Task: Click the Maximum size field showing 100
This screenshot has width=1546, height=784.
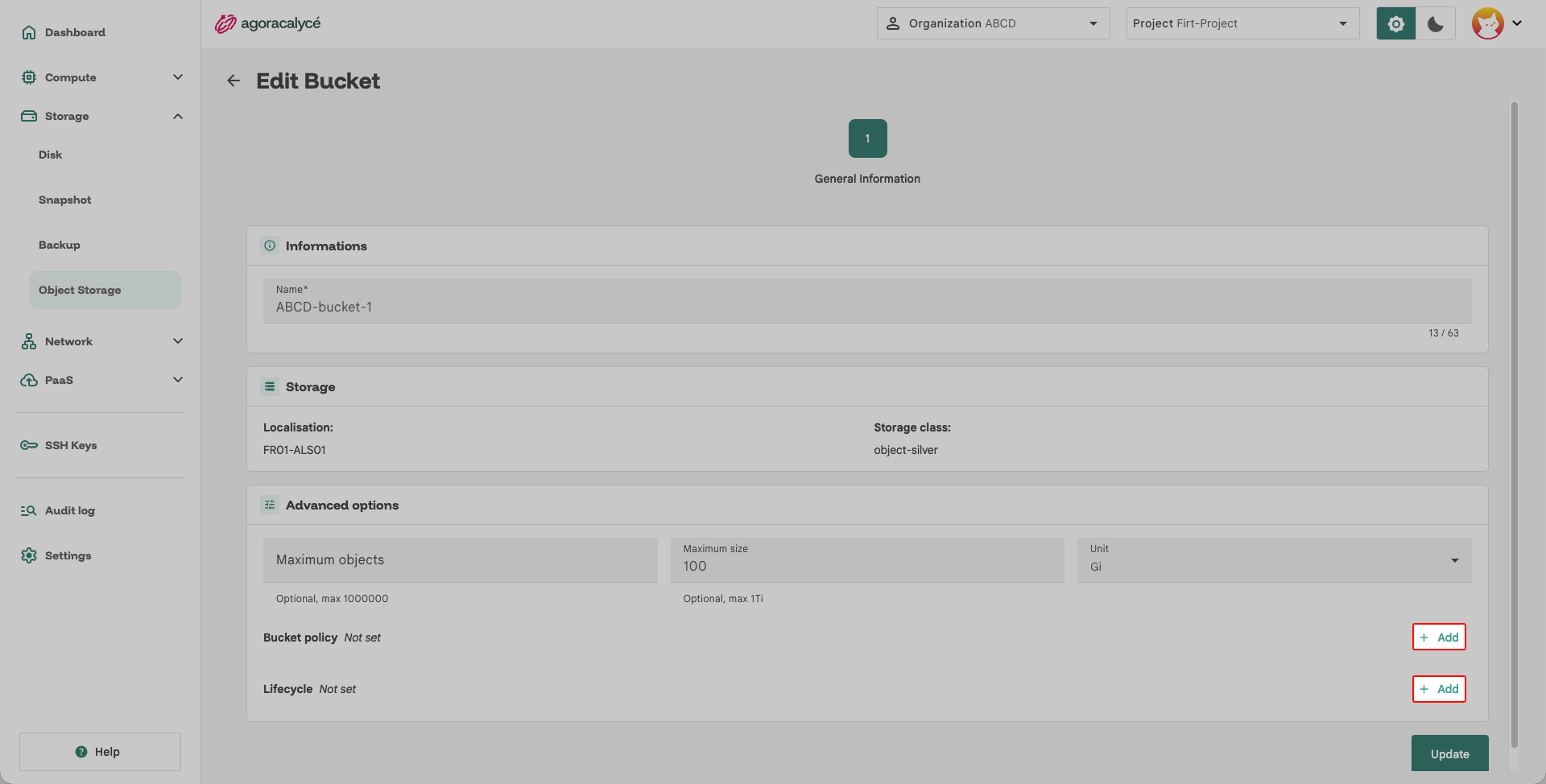Action: click(867, 560)
